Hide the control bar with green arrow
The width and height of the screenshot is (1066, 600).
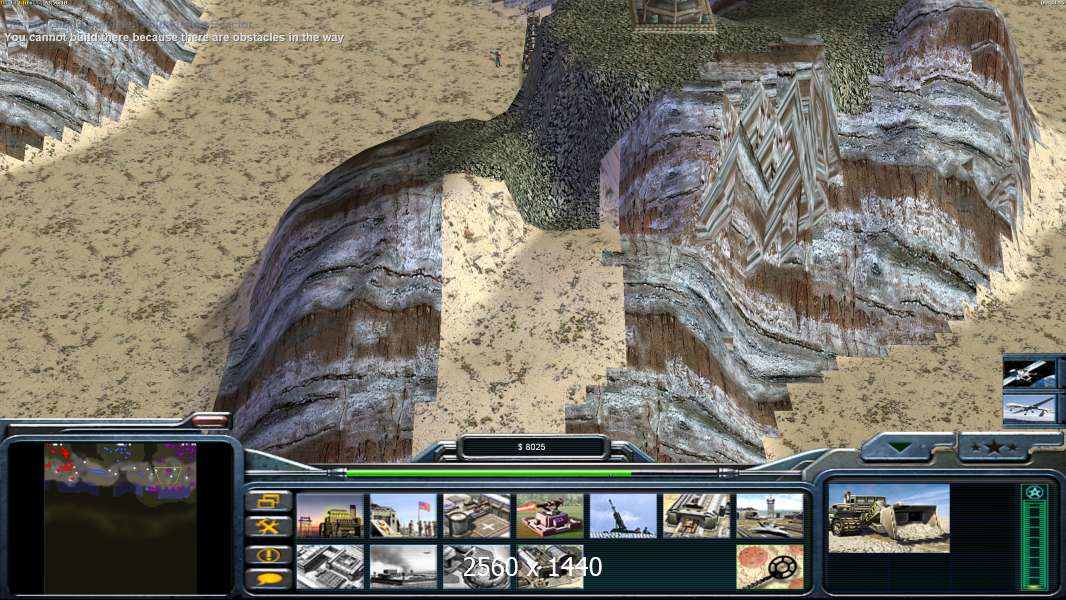click(x=901, y=447)
